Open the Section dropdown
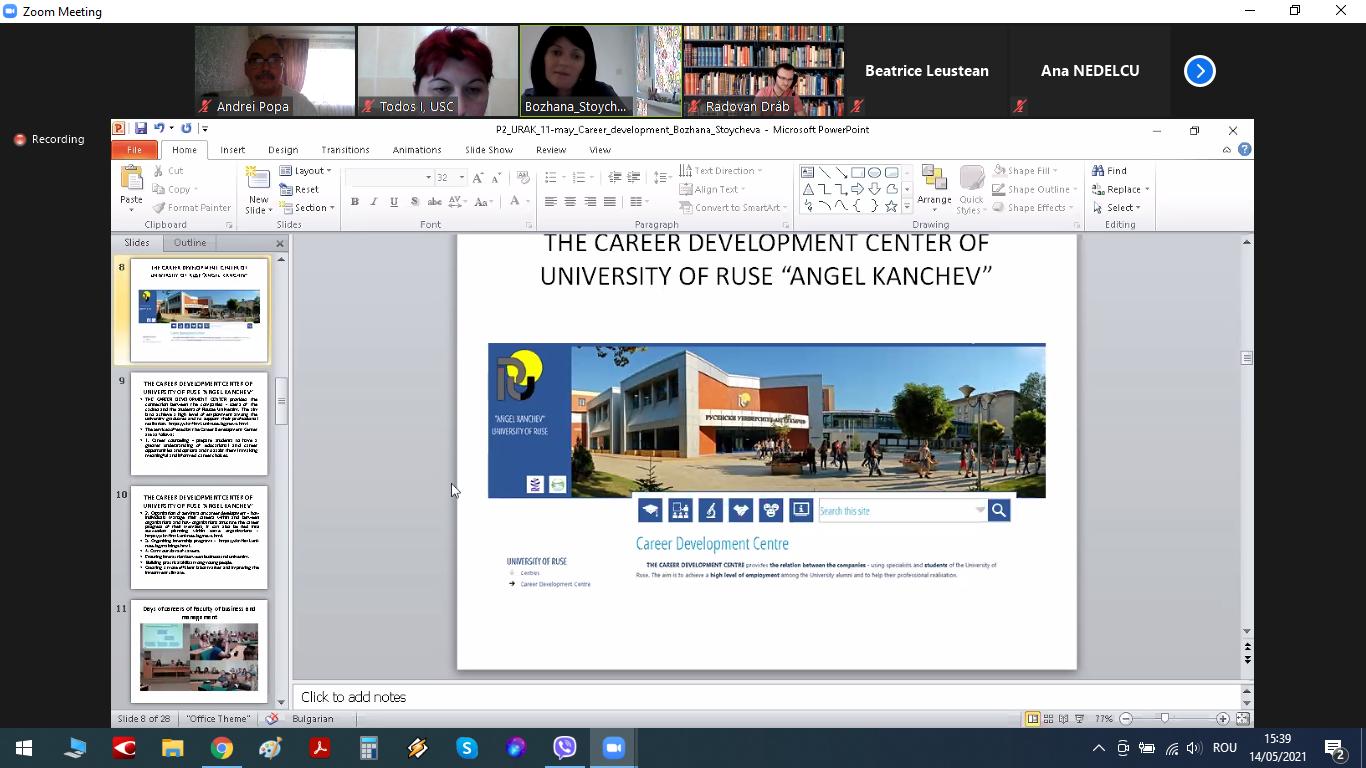 307,208
